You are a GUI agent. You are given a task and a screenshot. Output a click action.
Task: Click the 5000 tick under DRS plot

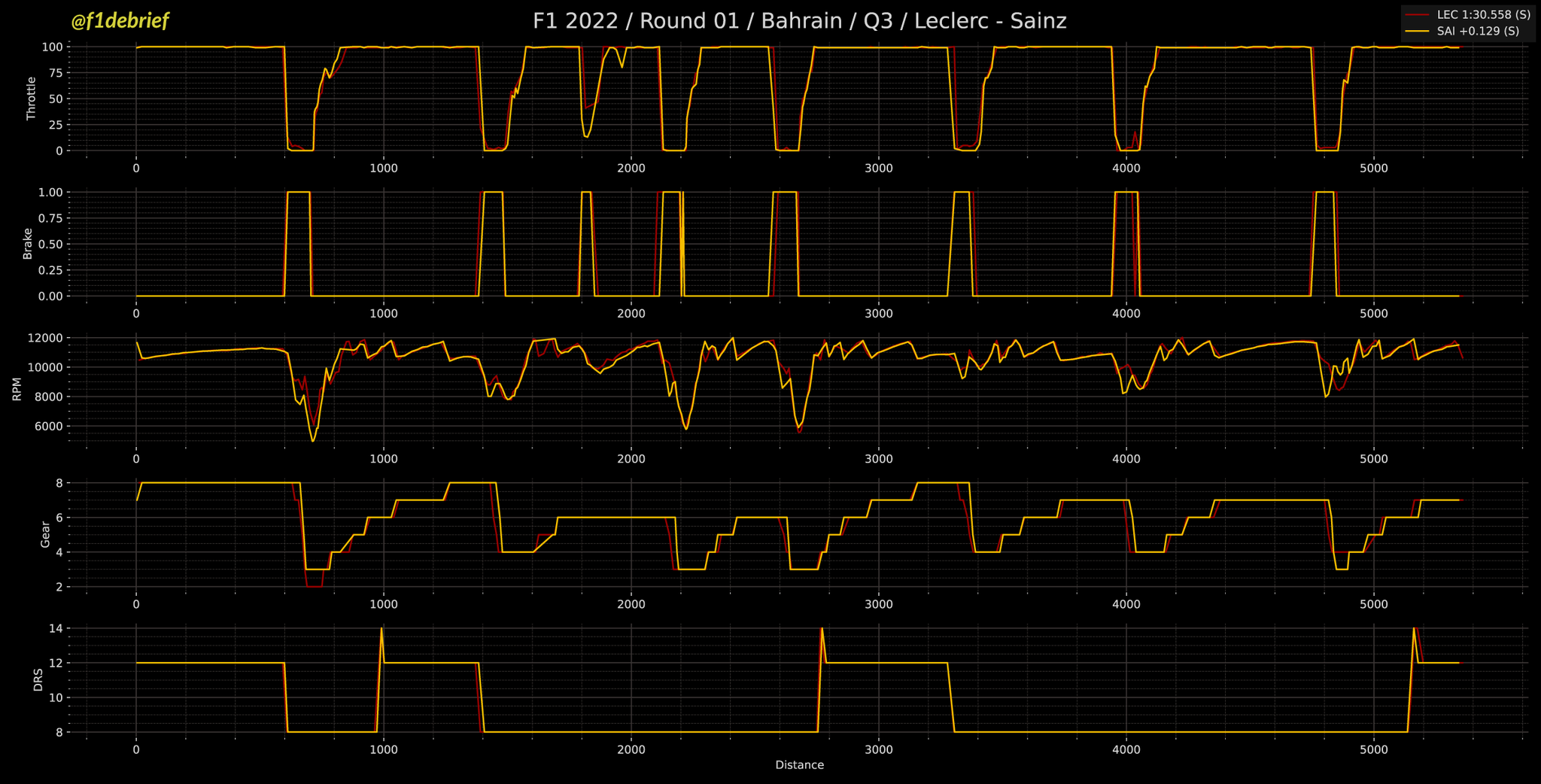pos(1374,750)
